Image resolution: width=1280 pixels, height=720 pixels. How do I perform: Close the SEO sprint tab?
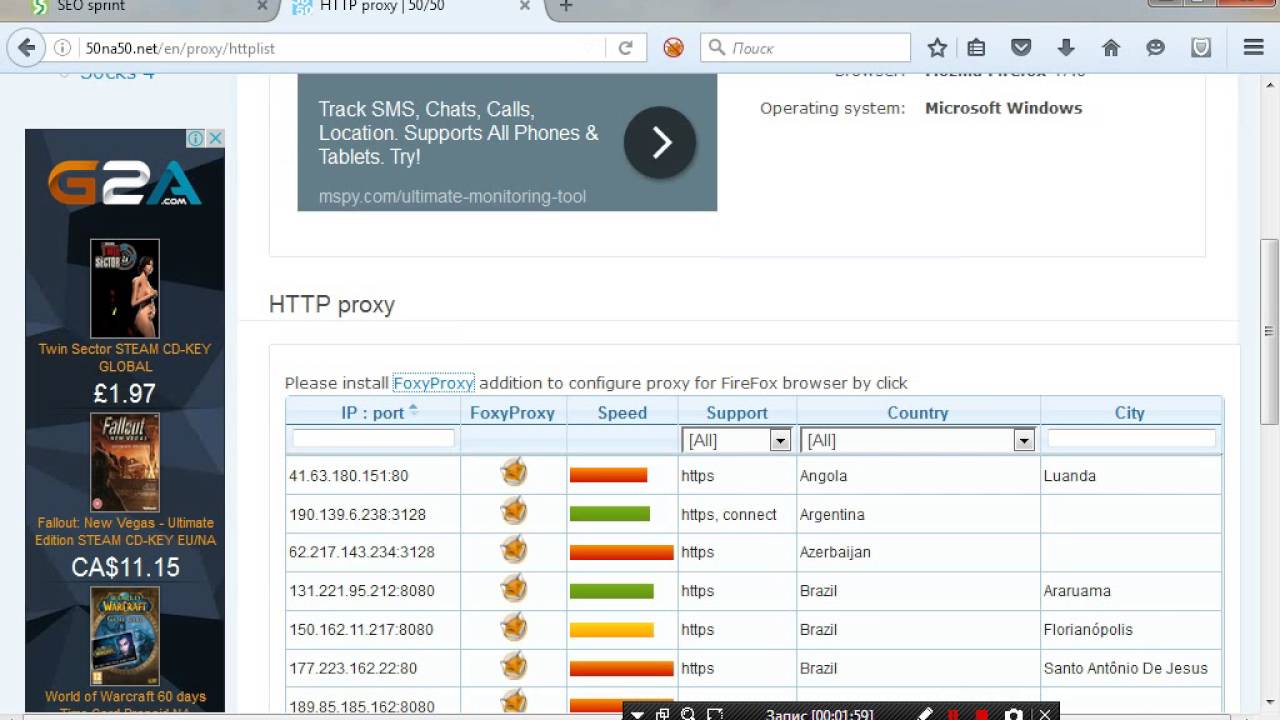coord(263,6)
